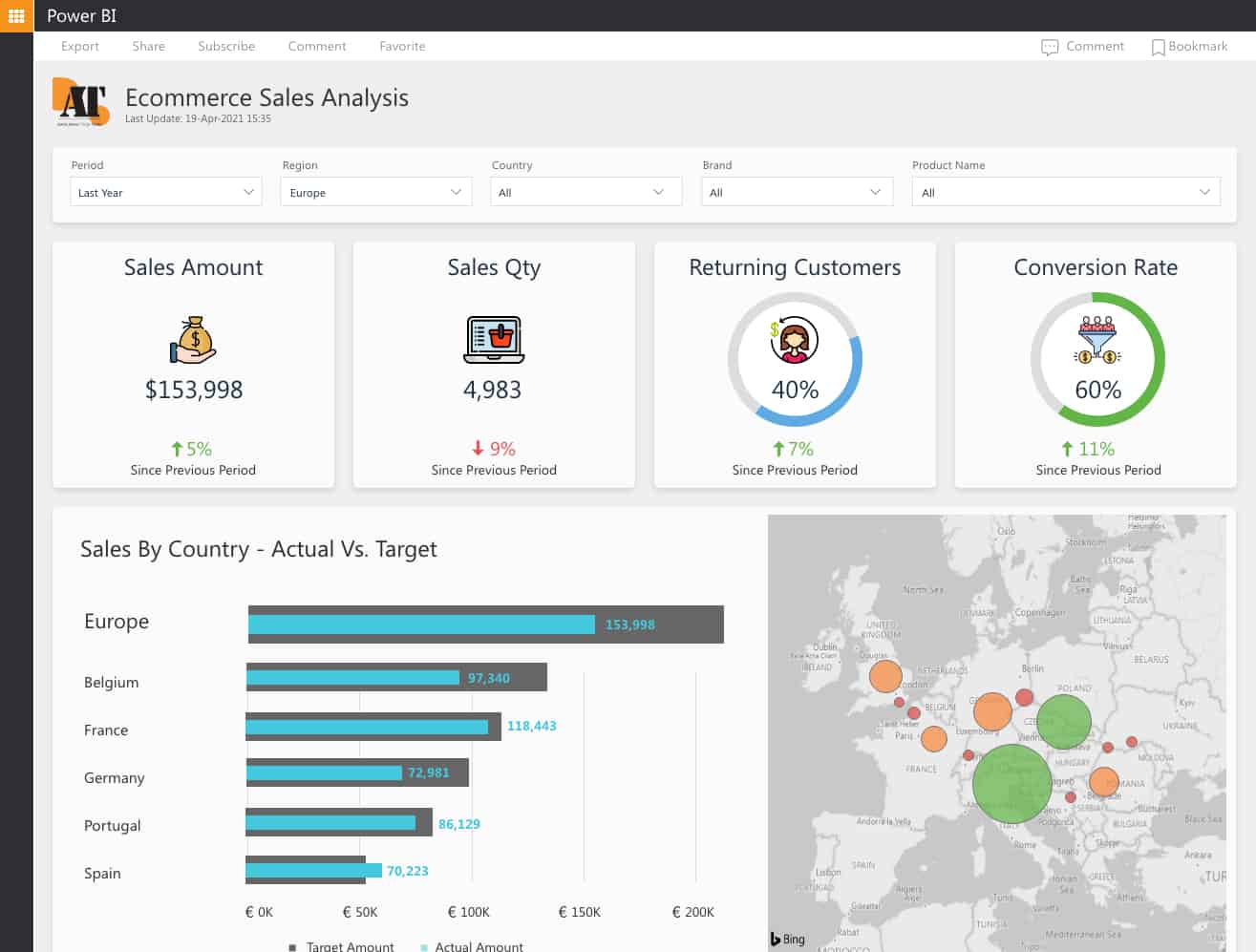Click the laptop shopping basket icon
Image resolution: width=1256 pixels, height=952 pixels.
(x=494, y=340)
